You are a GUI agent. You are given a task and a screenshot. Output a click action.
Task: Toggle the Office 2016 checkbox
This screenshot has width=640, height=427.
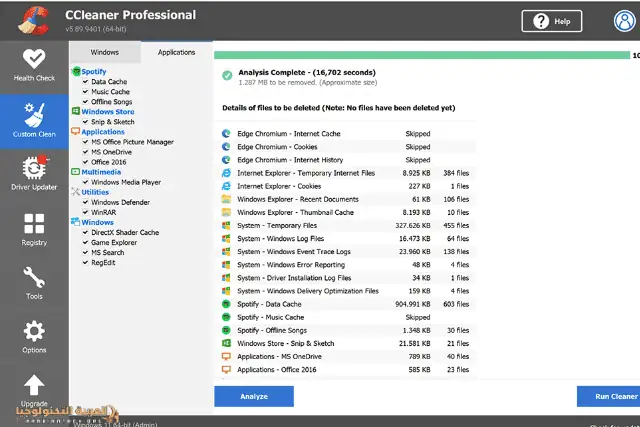point(85,162)
